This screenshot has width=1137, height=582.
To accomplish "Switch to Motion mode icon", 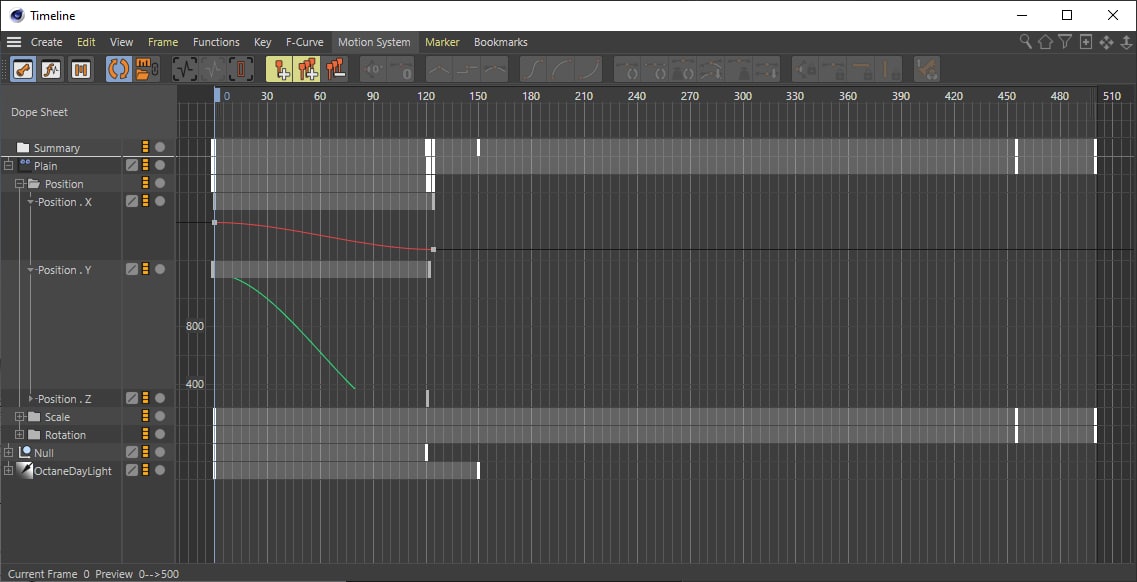I will 80,70.
